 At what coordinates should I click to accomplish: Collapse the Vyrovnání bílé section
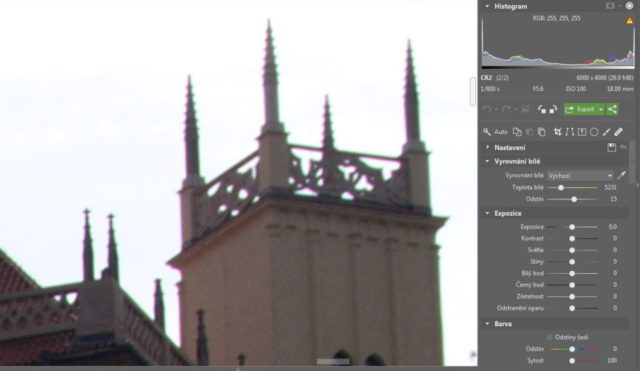(x=487, y=161)
